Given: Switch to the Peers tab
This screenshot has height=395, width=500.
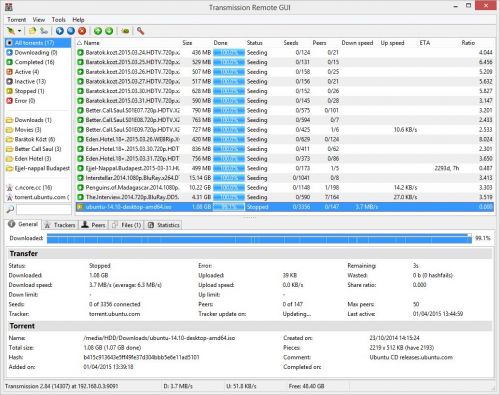Looking at the screenshot, I should coord(94,225).
